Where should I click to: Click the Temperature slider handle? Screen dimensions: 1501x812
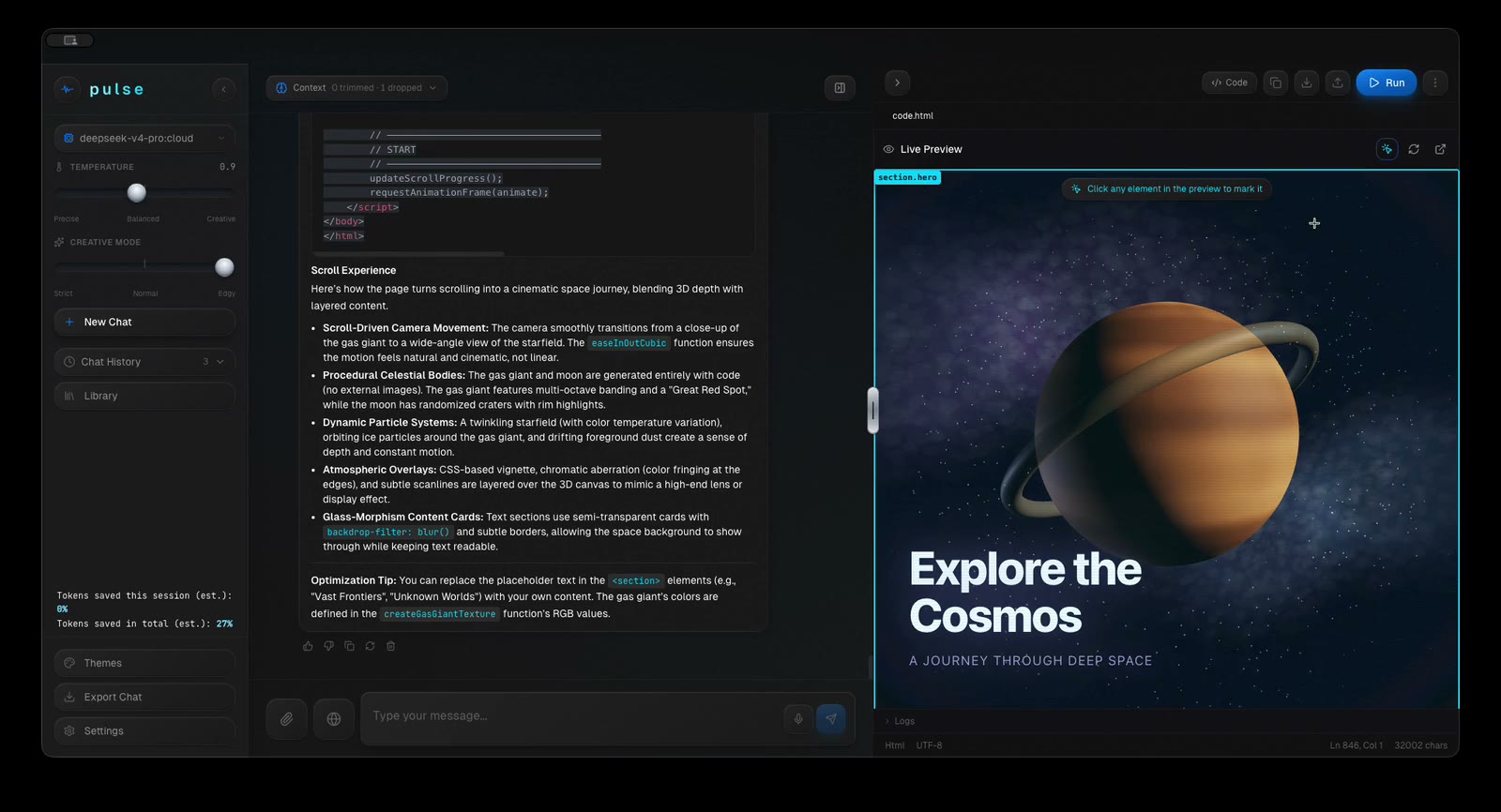[137, 192]
